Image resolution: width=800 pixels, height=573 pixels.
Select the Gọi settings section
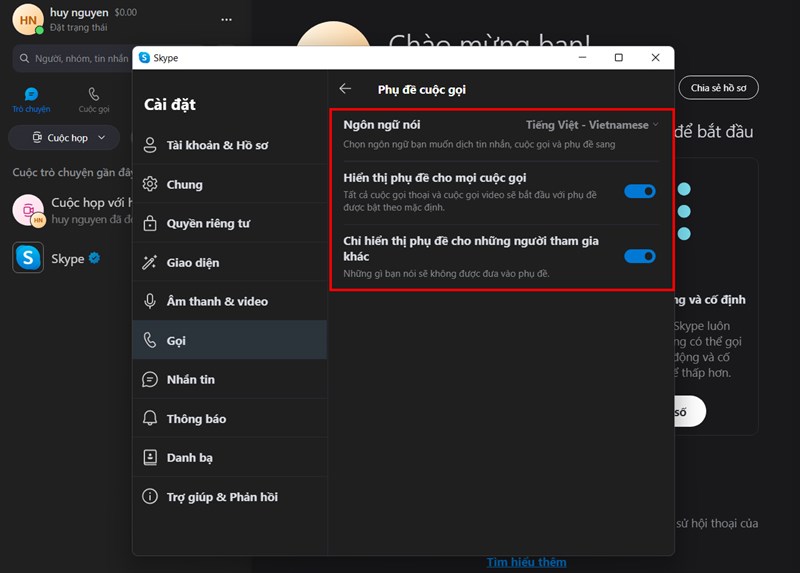pyautogui.click(x=230, y=340)
